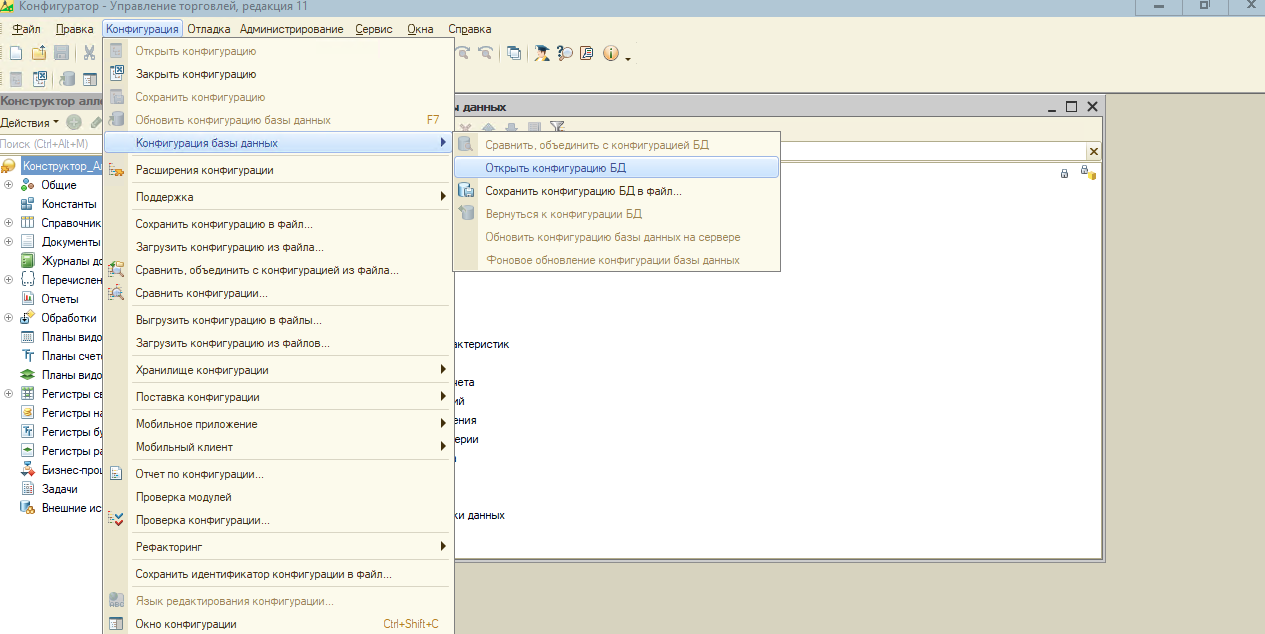The width and height of the screenshot is (1265, 634).
Task: Expand the Документы tree node
Action: pos(8,242)
